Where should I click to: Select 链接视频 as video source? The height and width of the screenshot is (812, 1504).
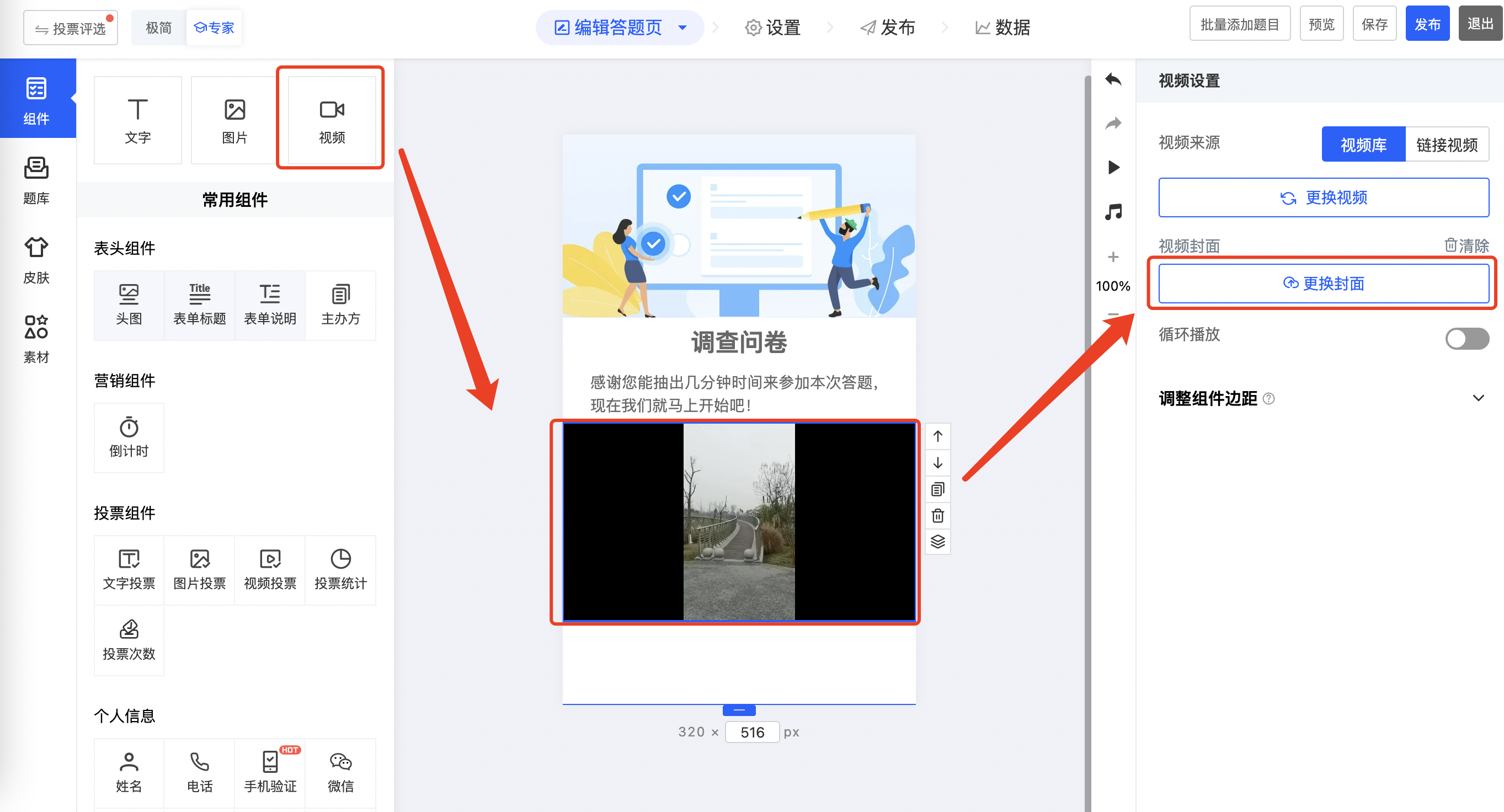coord(1447,144)
